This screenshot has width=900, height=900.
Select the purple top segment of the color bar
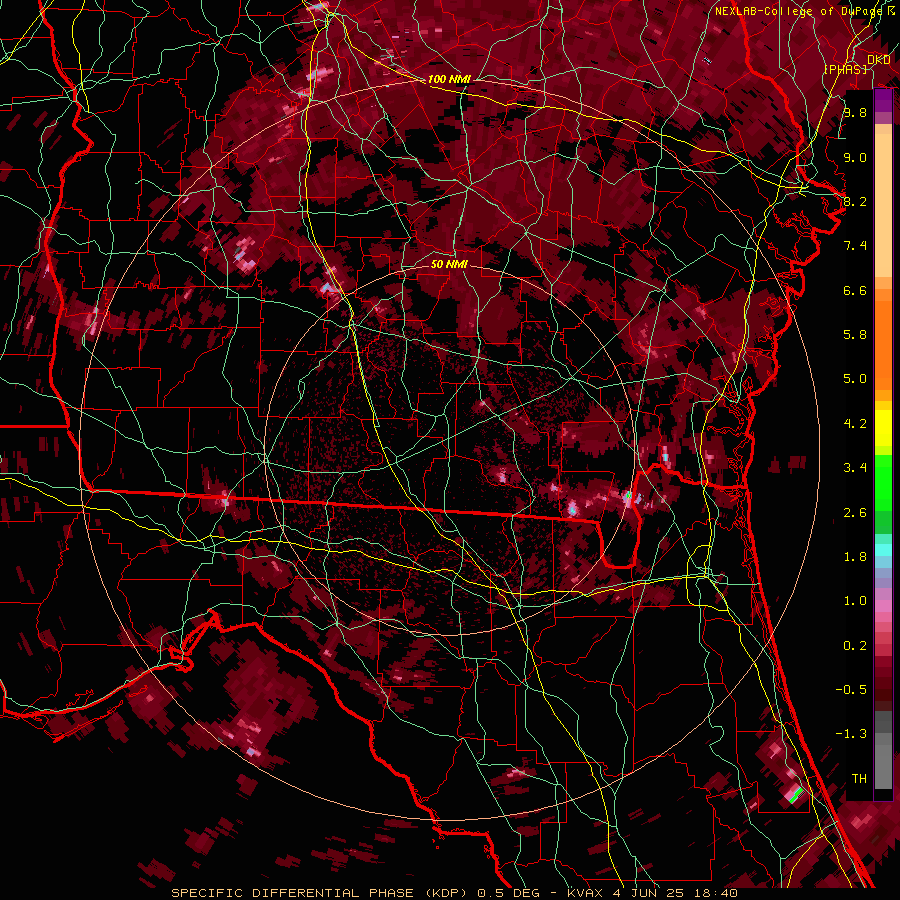(x=883, y=100)
